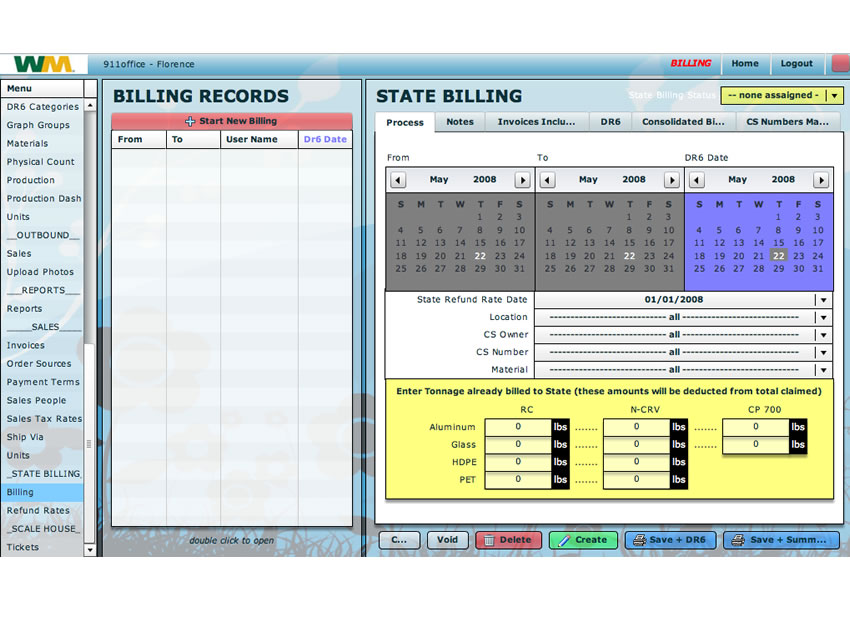Go to next month in From calendar
The height and width of the screenshot is (617, 850).
tap(523, 180)
